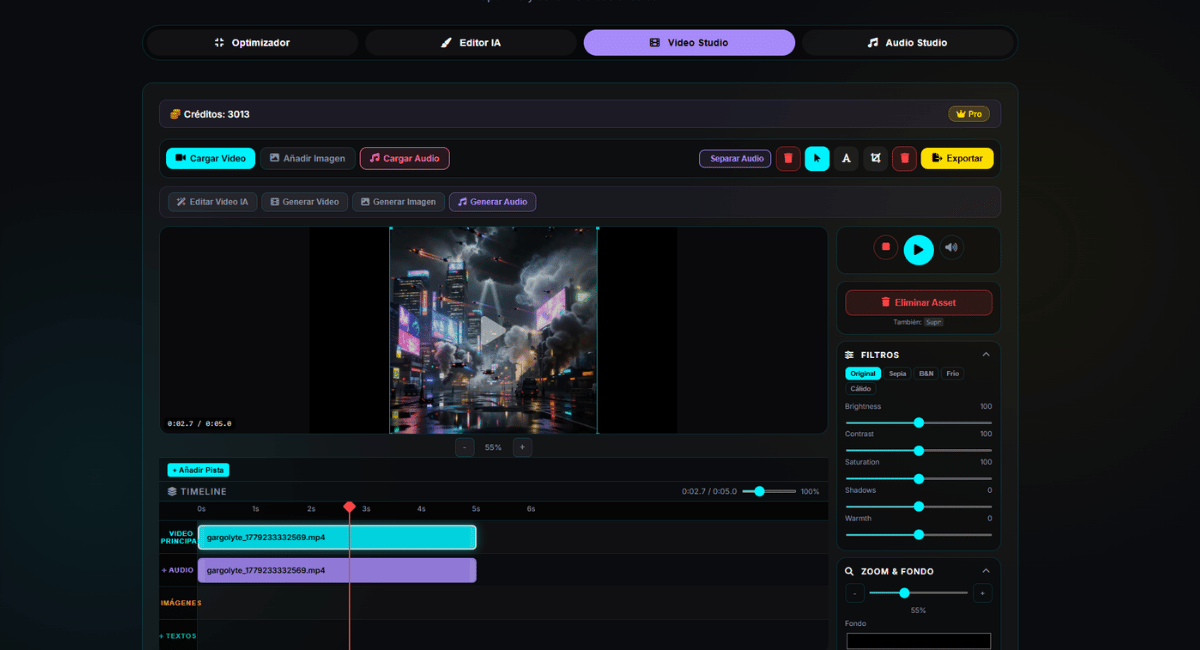
Task: Select the cyan video clip gargolyte_1779233332569.mp4
Action: coord(337,537)
